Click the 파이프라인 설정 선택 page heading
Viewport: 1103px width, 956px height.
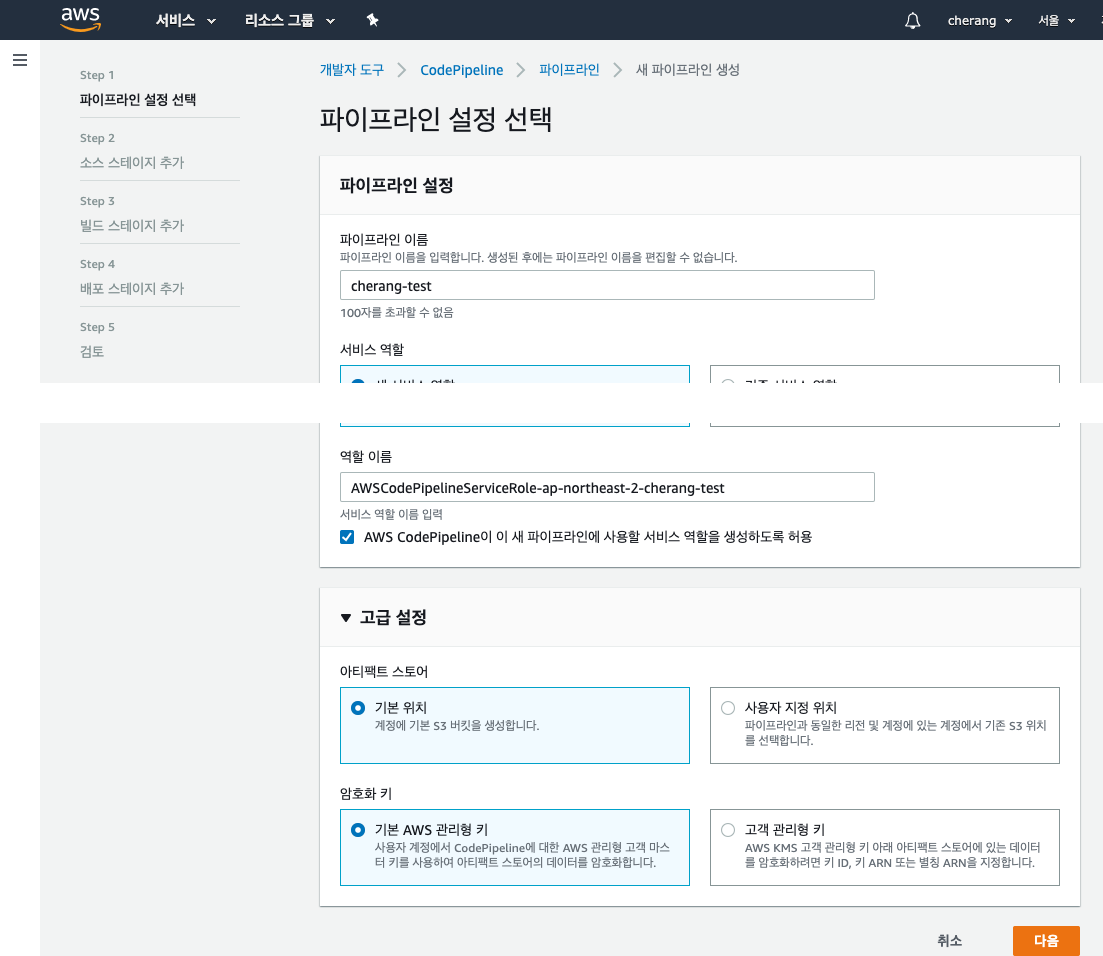[x=435, y=118]
